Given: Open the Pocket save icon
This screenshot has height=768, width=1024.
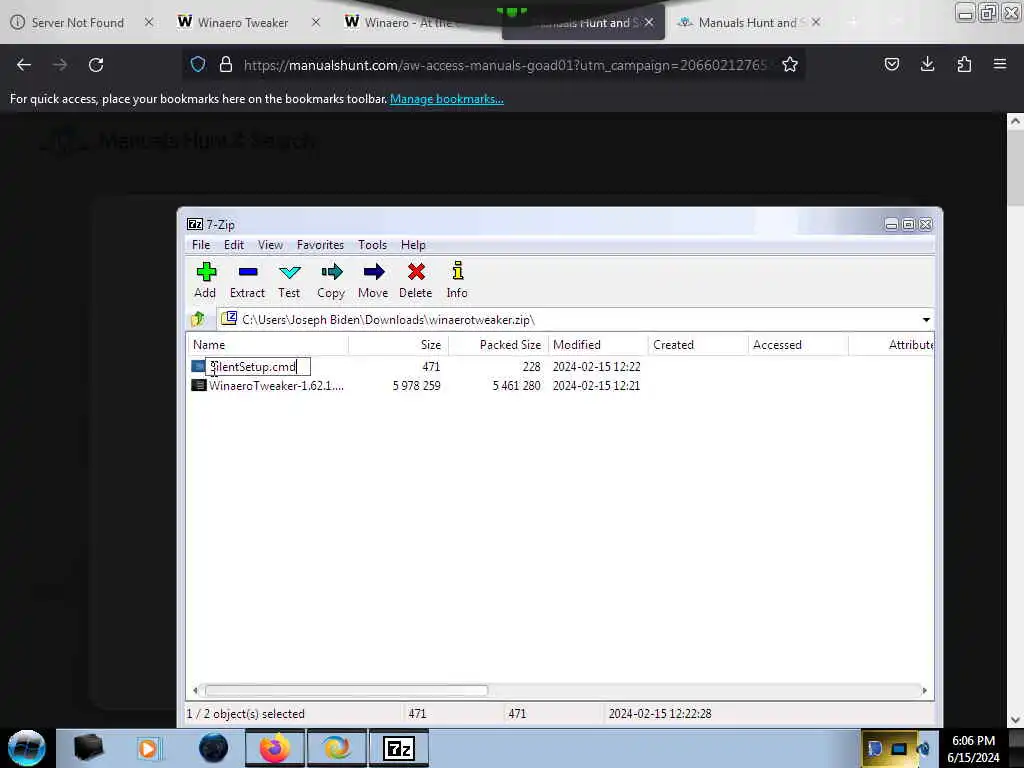Looking at the screenshot, I should pos(891,64).
